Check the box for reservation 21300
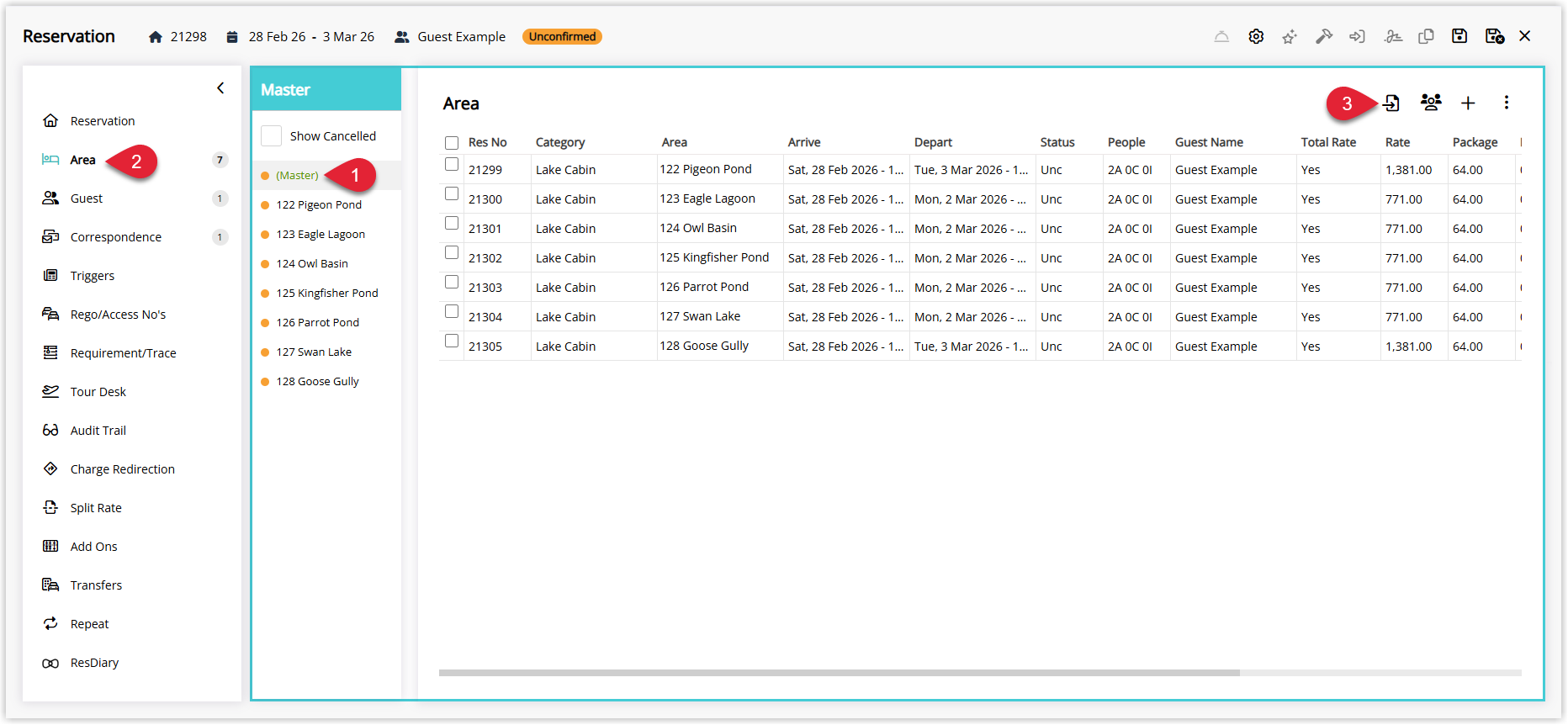The image size is (1568, 725). click(x=452, y=194)
